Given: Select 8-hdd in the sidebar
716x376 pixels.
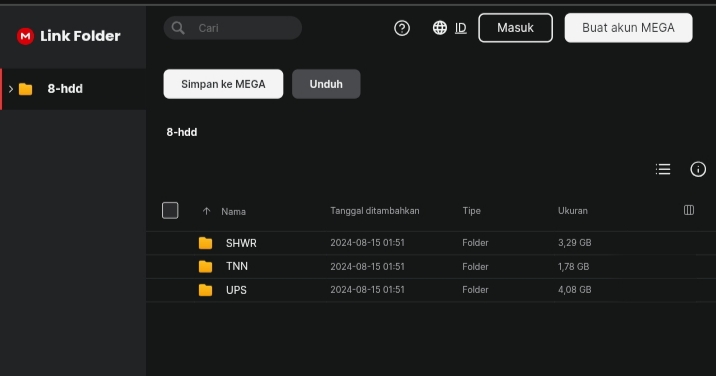Looking at the screenshot, I should pyautogui.click(x=73, y=89).
